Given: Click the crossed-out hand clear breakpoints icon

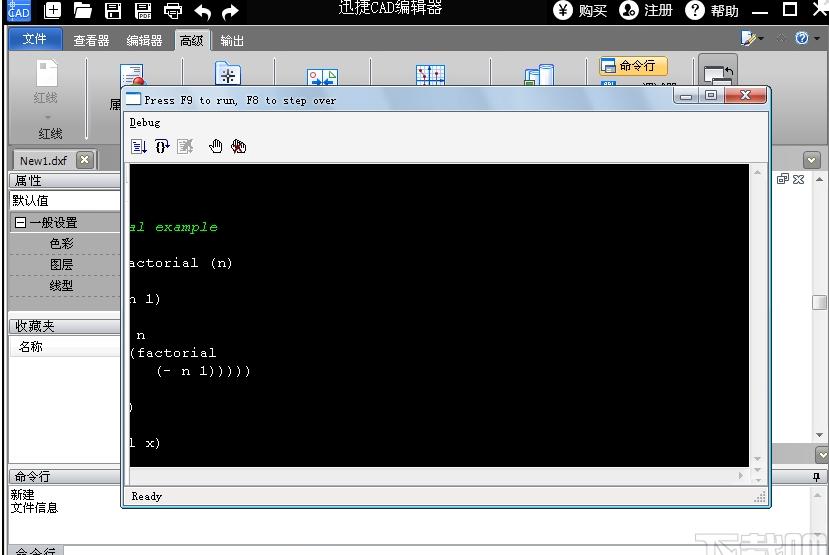Looking at the screenshot, I should click(x=238, y=146).
